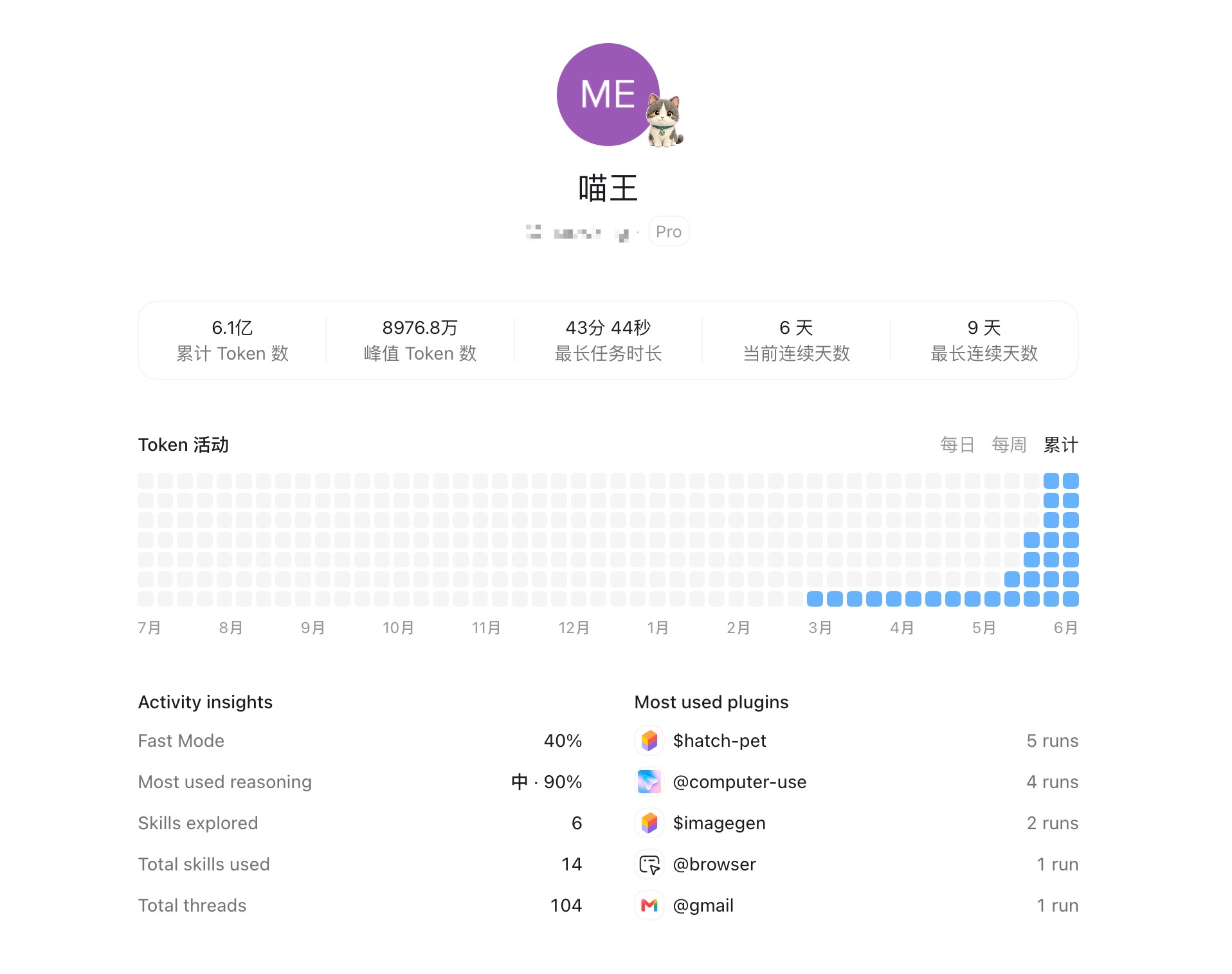Click the 2 runs count
The width and height of the screenshot is (1232, 974).
(x=1053, y=823)
